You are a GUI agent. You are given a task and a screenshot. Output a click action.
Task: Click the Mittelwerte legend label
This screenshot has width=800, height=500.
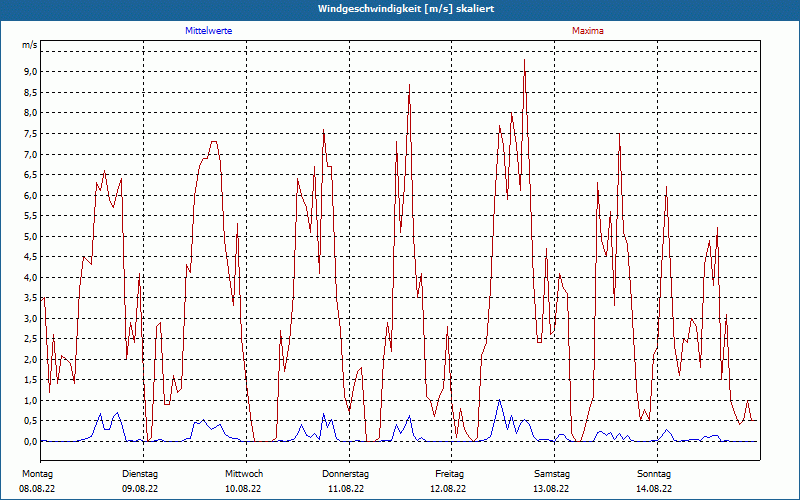click(x=209, y=31)
